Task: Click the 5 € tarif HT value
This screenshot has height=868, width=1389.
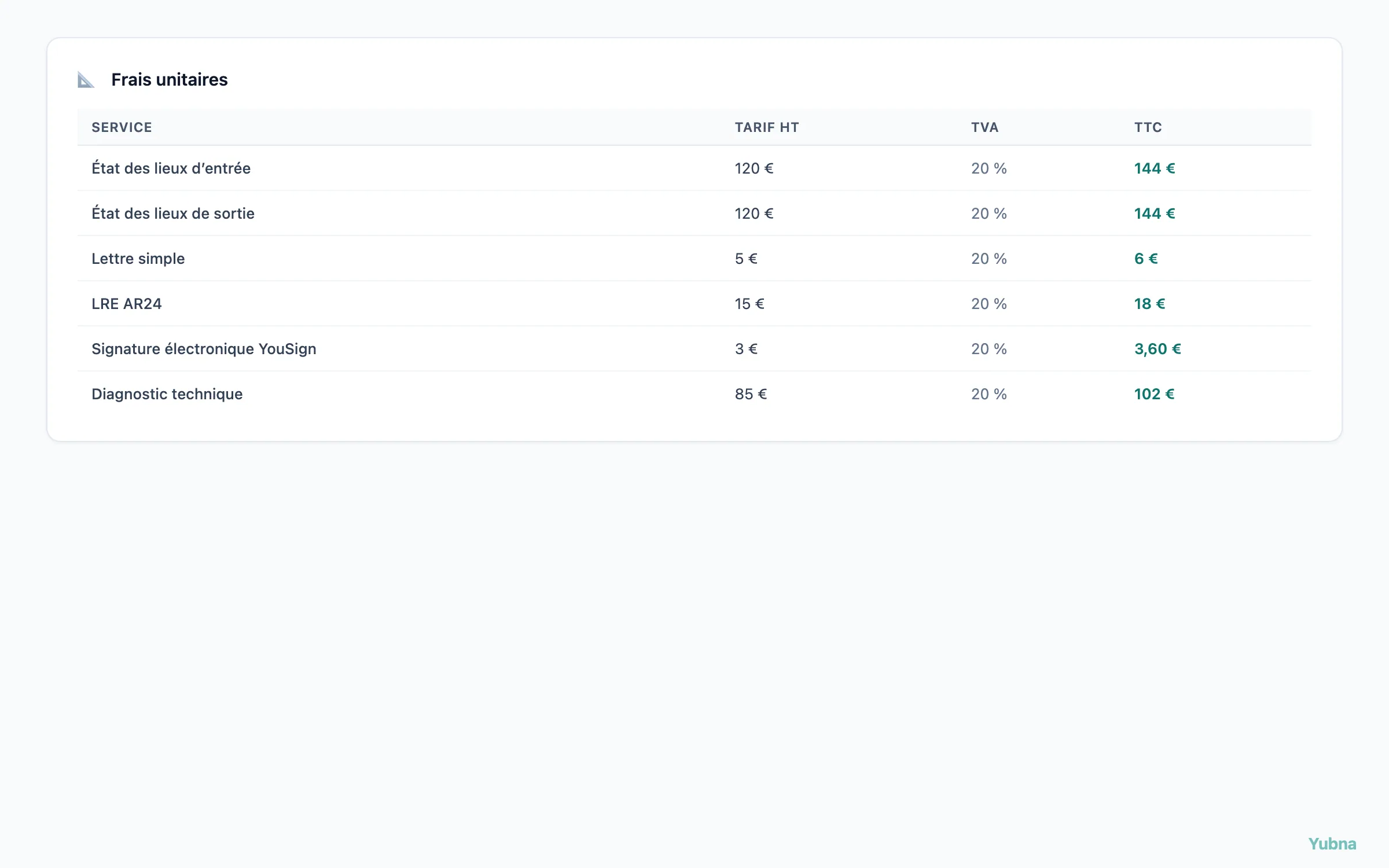Action: click(x=746, y=259)
